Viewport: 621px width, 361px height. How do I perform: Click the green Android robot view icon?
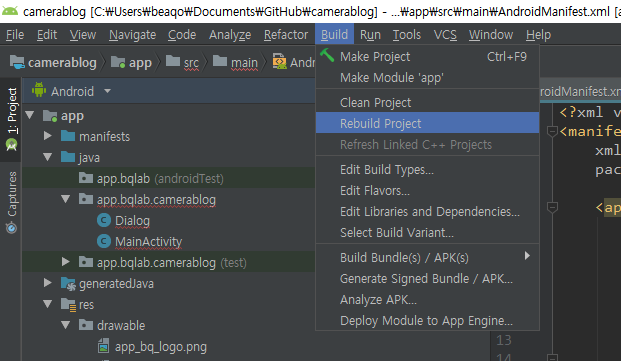pyautogui.click(x=39, y=90)
